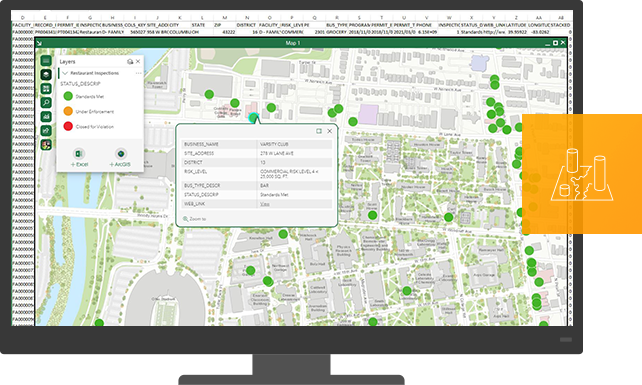Open the magnifier Search tool
The height and width of the screenshot is (385, 642).
(46, 103)
